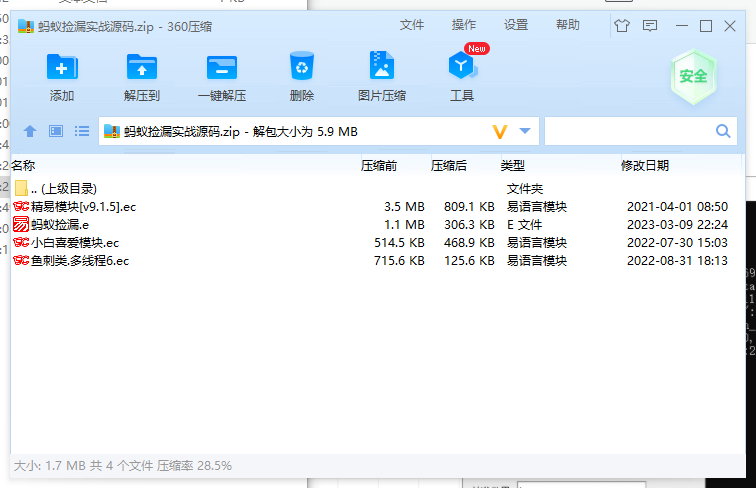Screen dimensions: 756x488
Task: Select file 小白喜爱模块.ec
Action: pyautogui.click(x=378, y=243)
